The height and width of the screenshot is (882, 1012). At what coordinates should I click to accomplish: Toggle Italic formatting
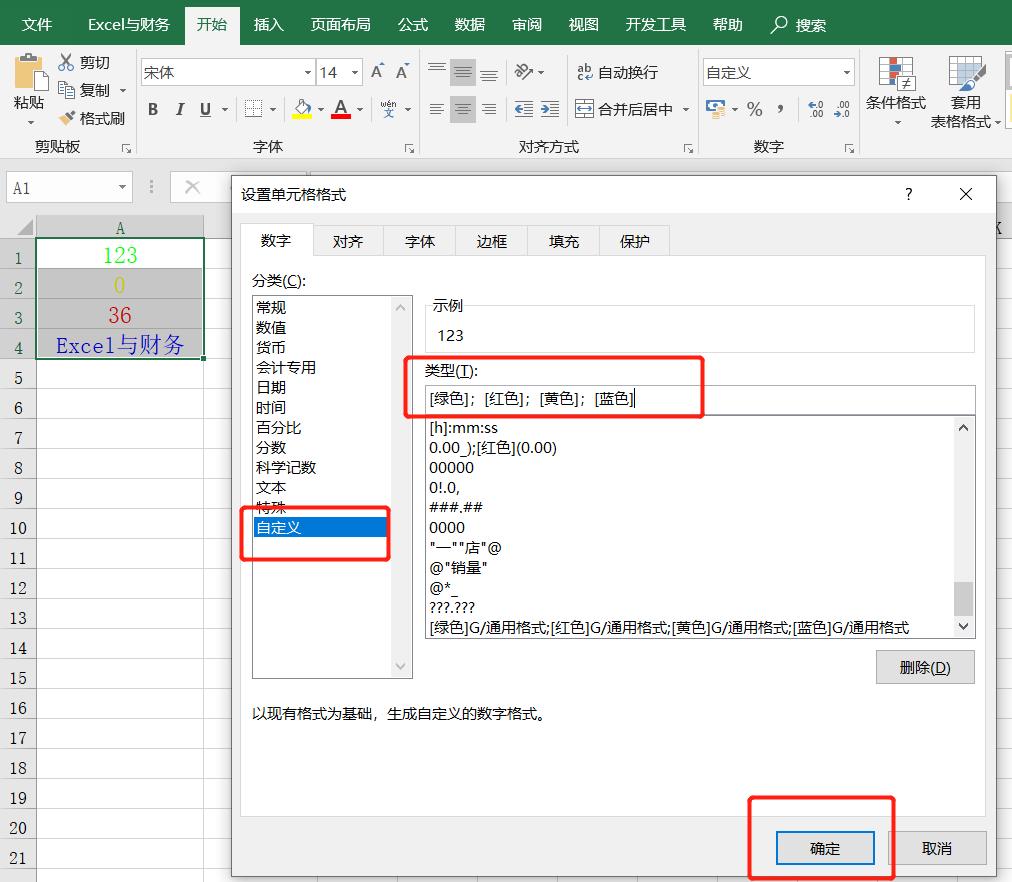(x=179, y=109)
